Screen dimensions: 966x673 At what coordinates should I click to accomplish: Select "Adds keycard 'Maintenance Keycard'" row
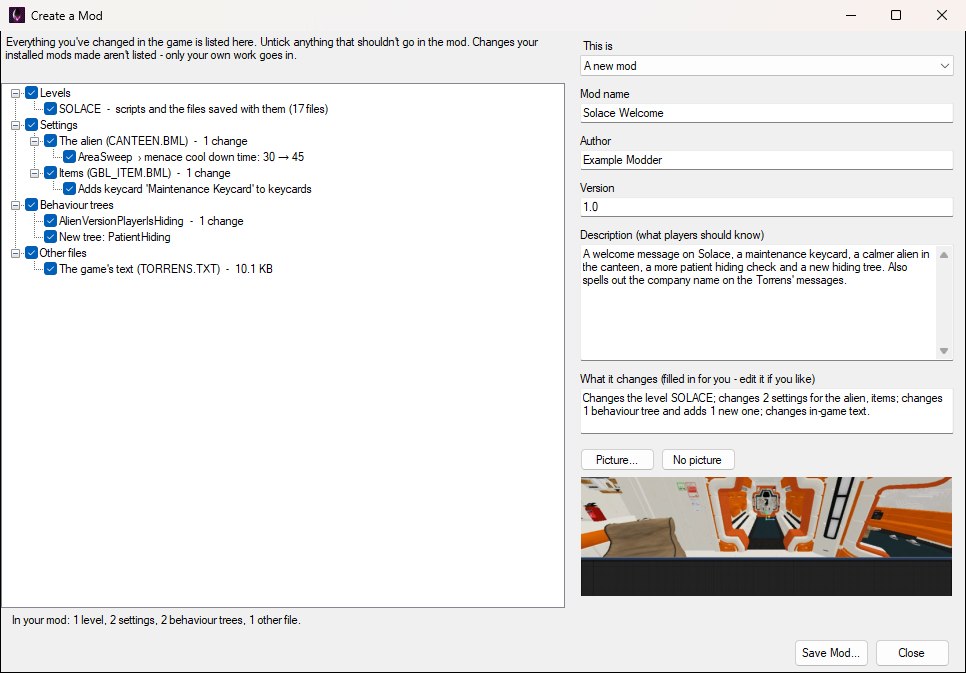click(195, 189)
